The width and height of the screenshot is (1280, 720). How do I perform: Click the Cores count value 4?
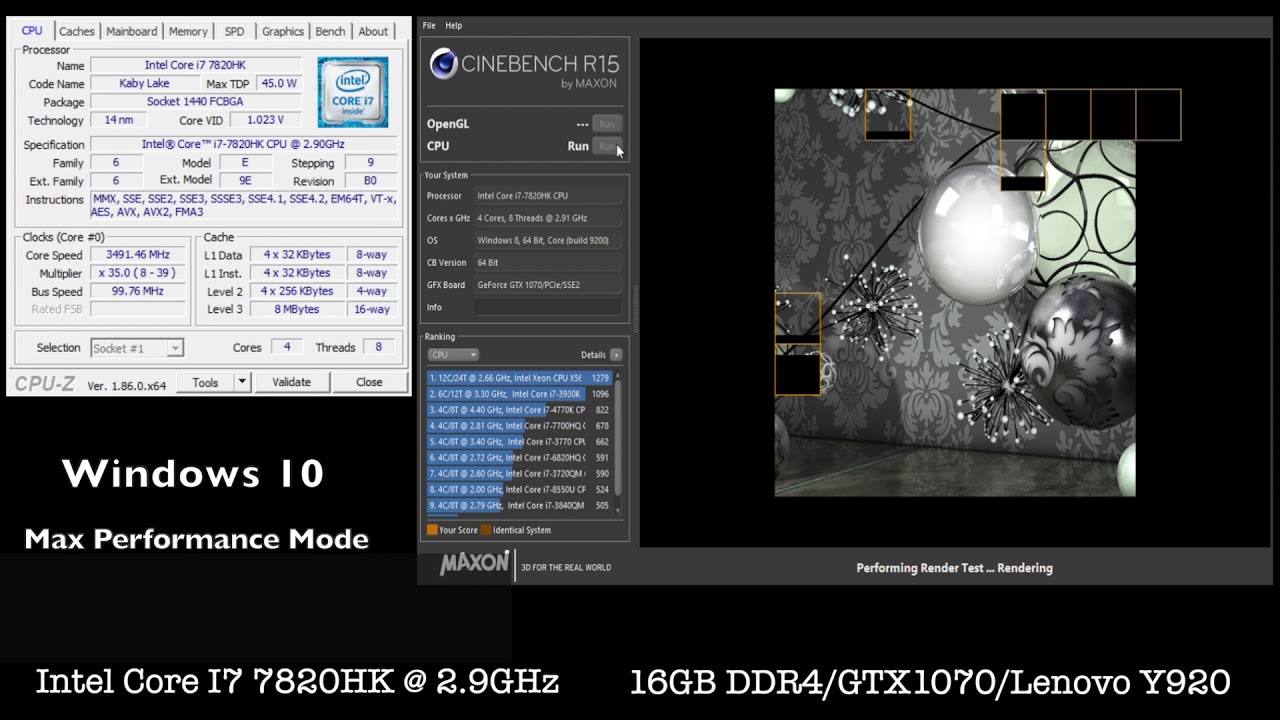click(x=287, y=347)
